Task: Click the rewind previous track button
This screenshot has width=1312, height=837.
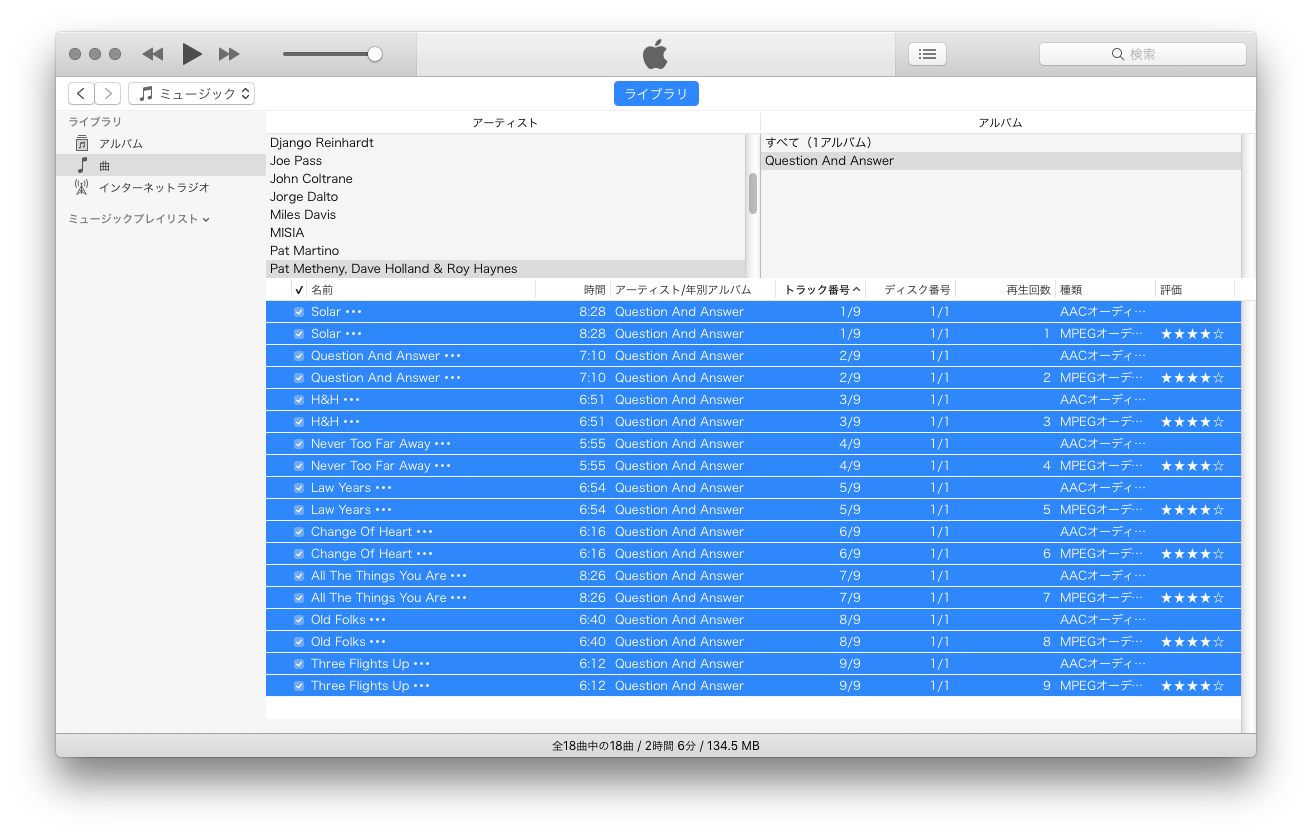Action: pyautogui.click(x=152, y=54)
